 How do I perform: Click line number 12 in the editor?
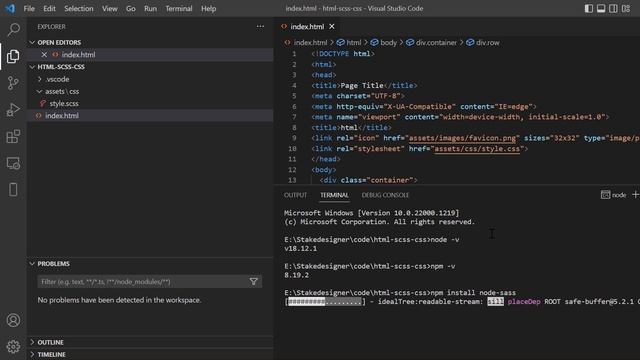[292, 170]
